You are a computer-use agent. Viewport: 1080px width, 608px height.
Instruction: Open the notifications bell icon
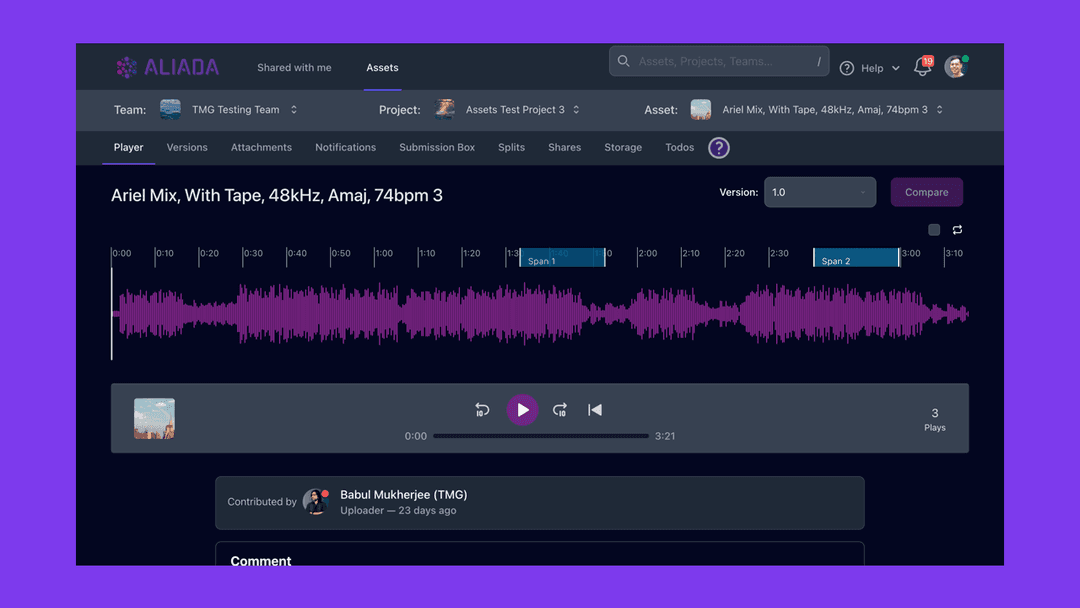pyautogui.click(x=922, y=68)
